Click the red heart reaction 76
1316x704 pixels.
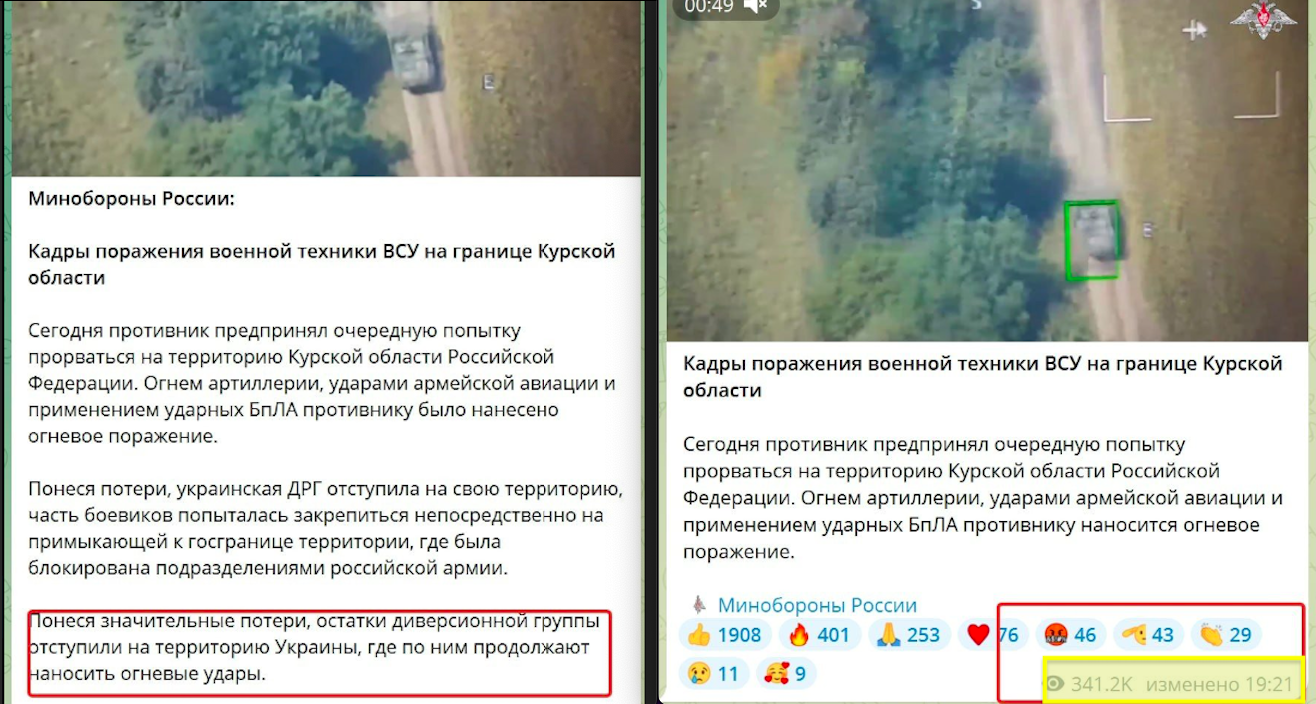993,635
